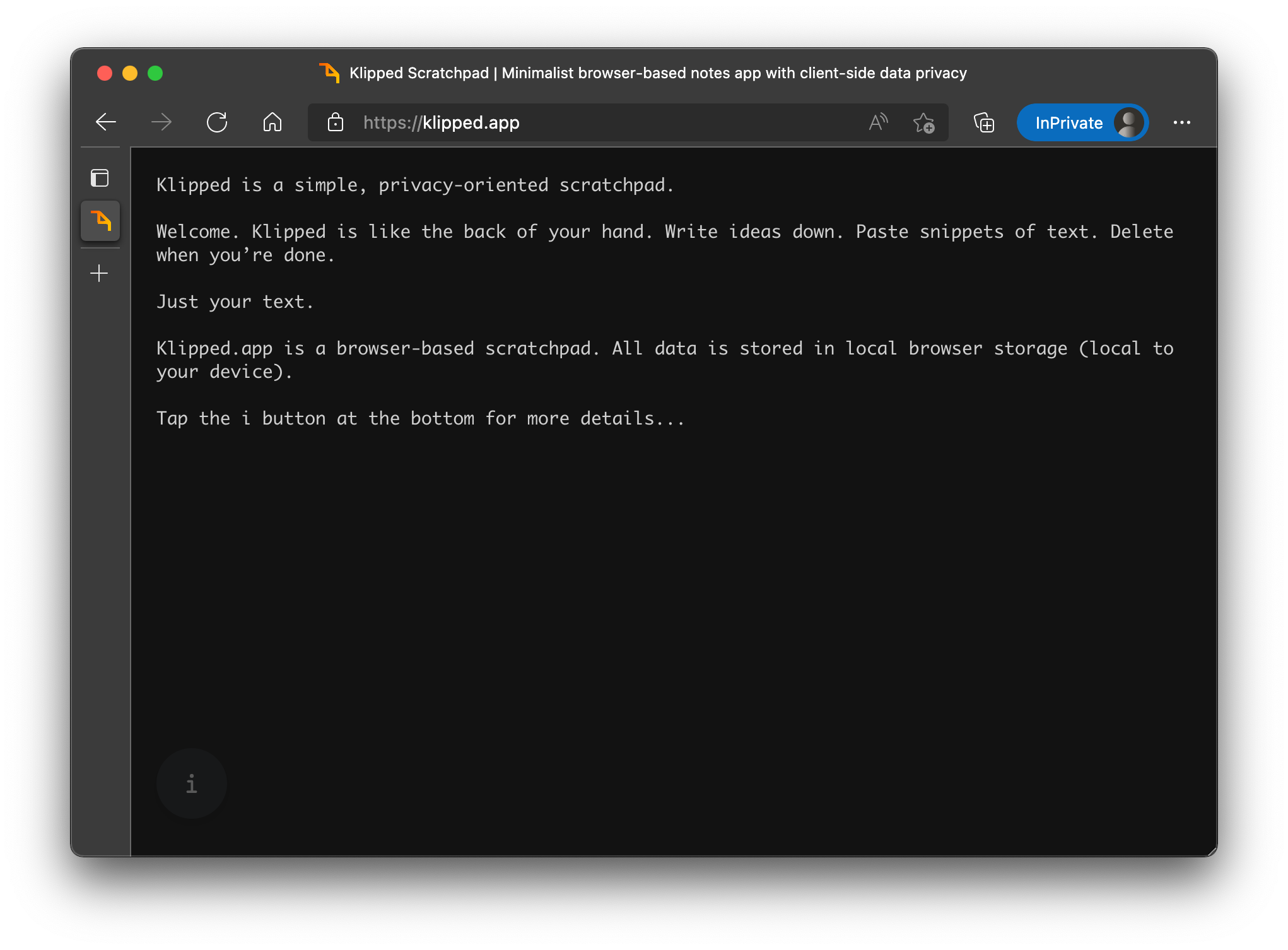Screen dimensions: 1288x950
Task: Add this page to favorites
Action: 924,122
